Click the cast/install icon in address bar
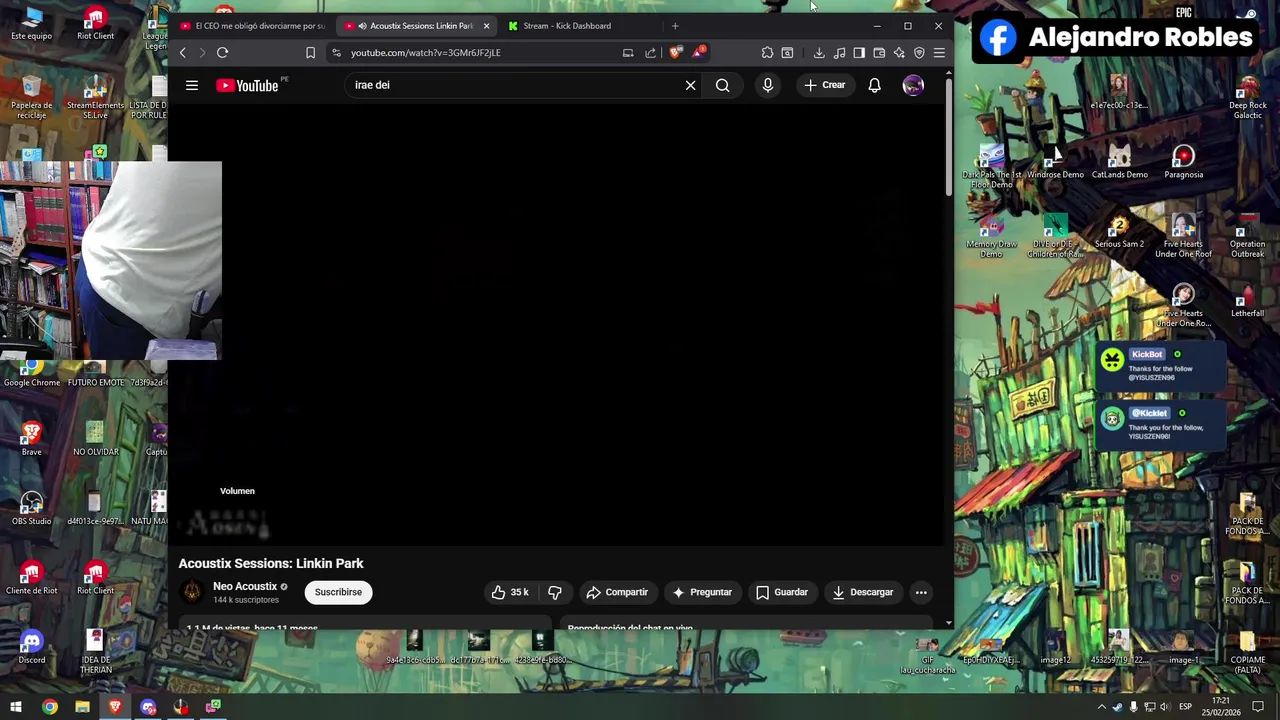Image resolution: width=1280 pixels, height=720 pixels. click(x=628, y=53)
